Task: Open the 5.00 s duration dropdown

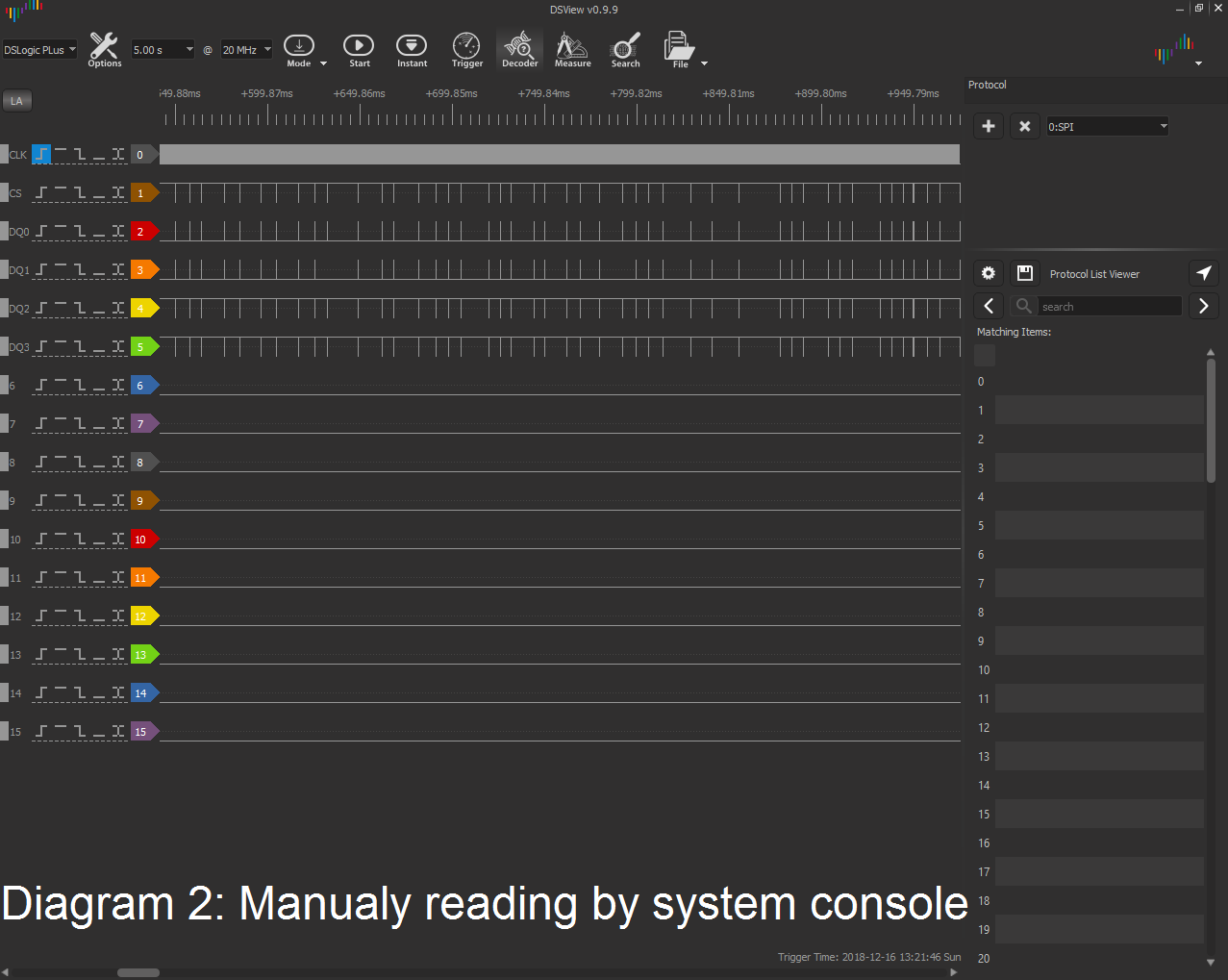Action: pyautogui.click(x=163, y=50)
